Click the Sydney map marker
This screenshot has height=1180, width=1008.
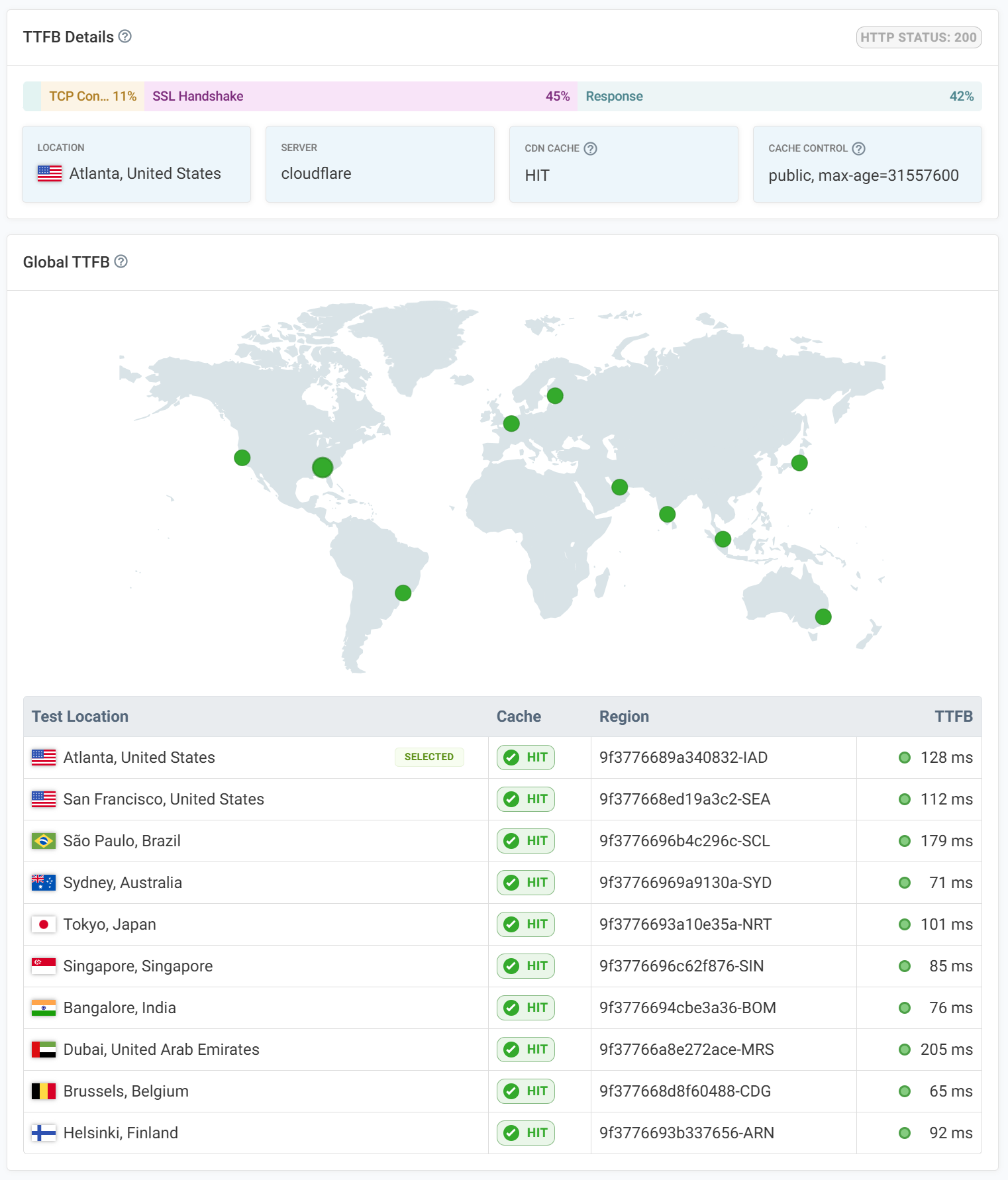tap(823, 617)
